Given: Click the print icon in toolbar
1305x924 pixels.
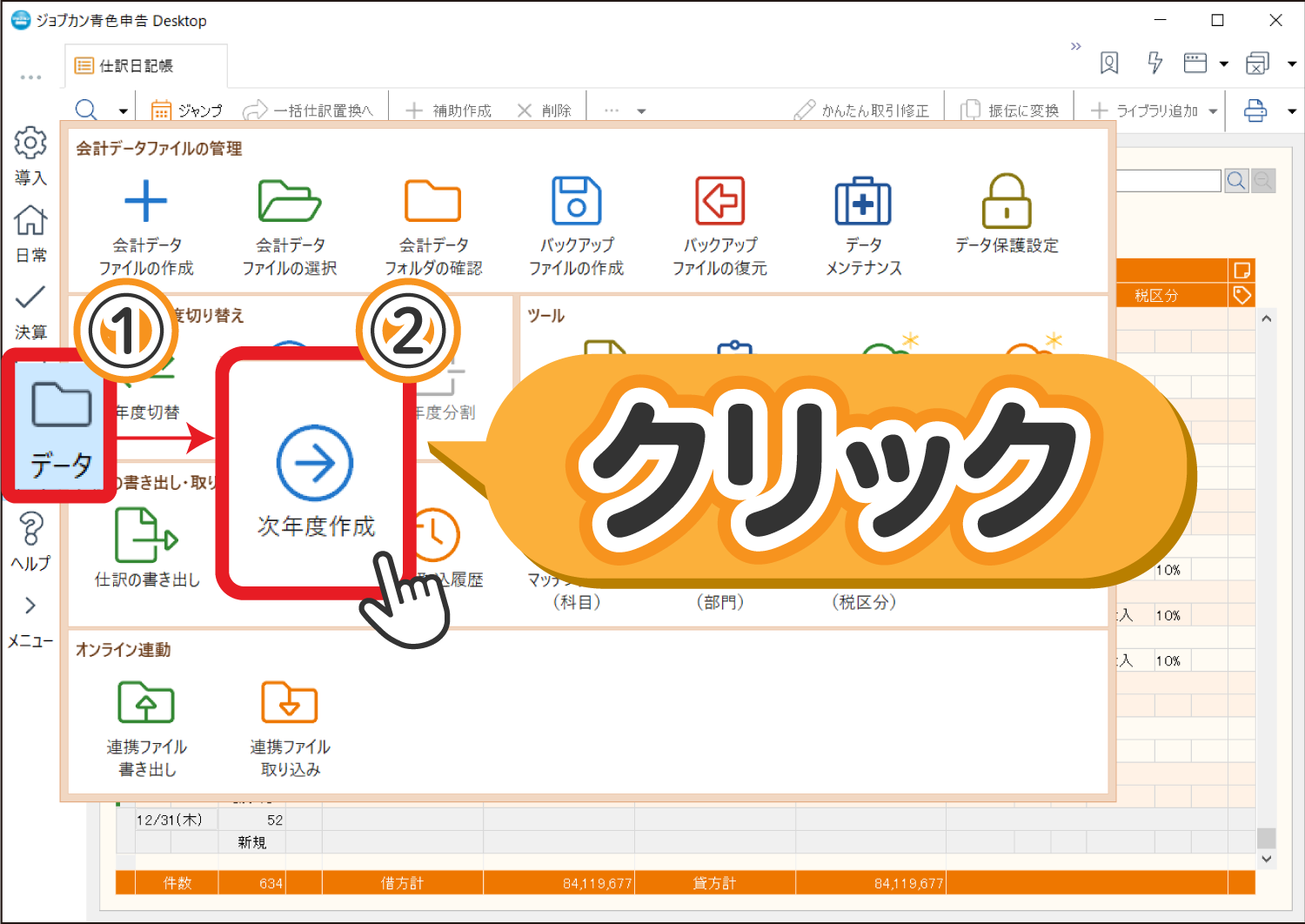Looking at the screenshot, I should (1255, 110).
